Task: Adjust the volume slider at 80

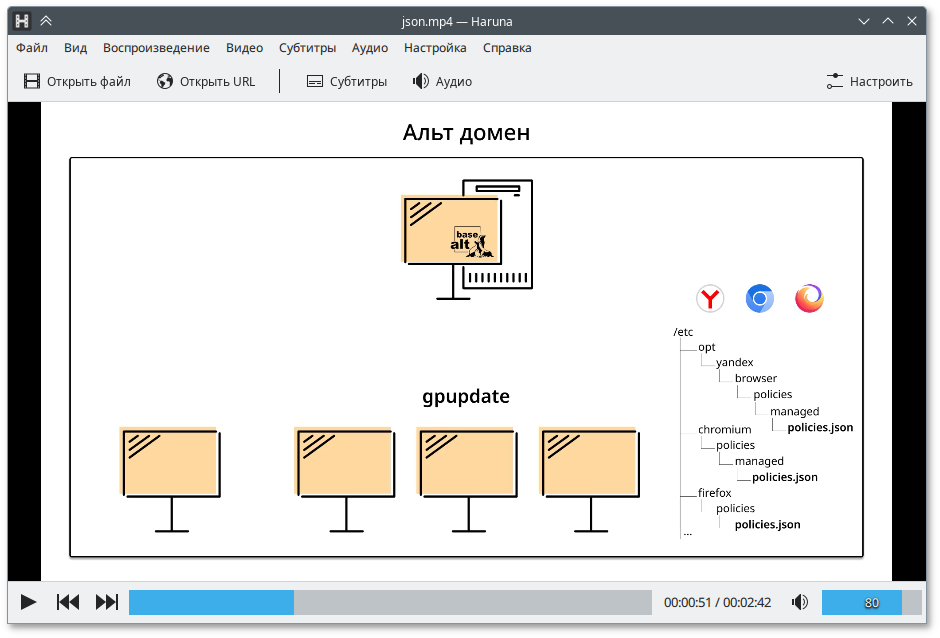Action: click(871, 602)
